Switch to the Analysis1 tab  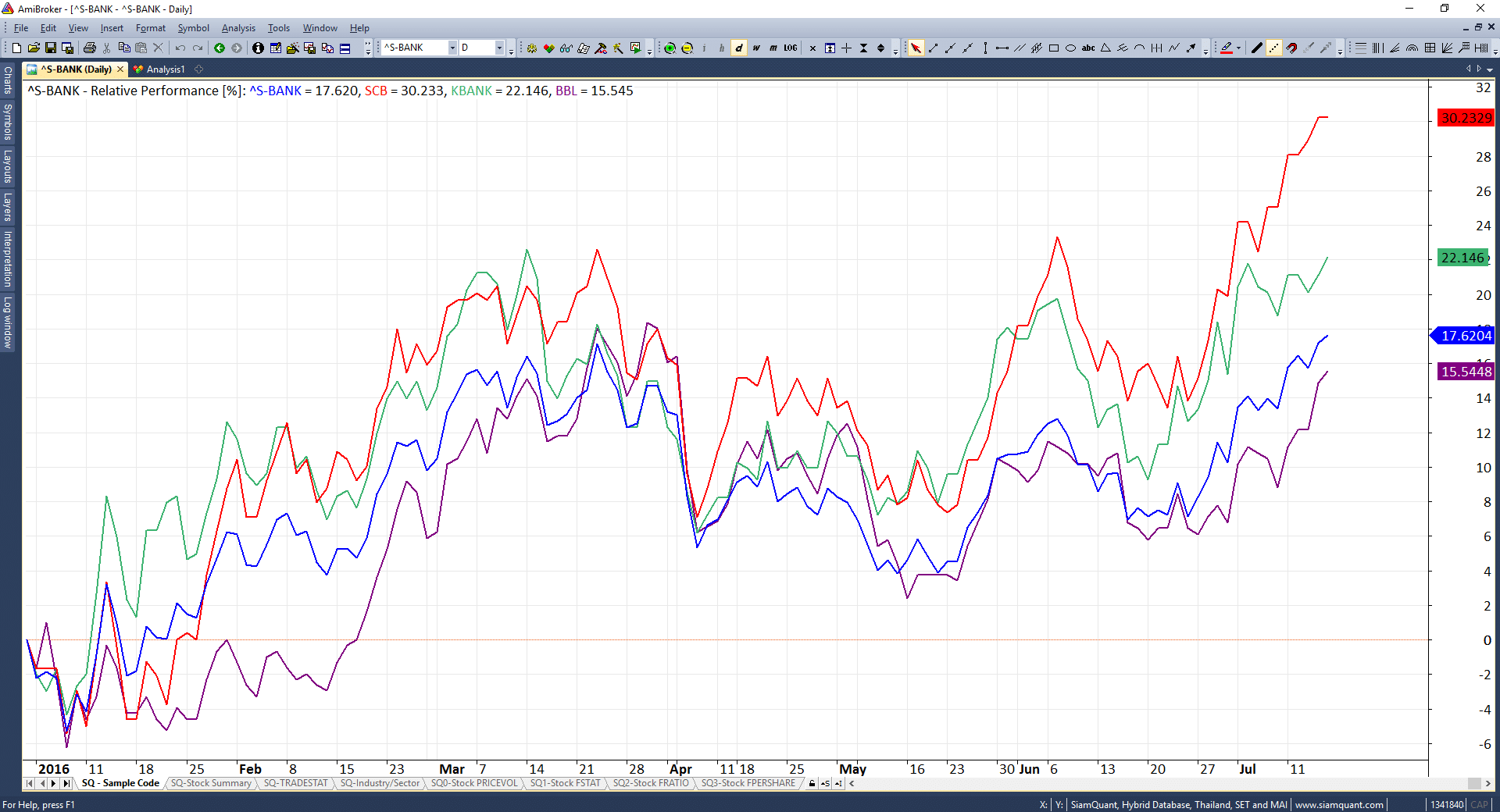point(165,69)
